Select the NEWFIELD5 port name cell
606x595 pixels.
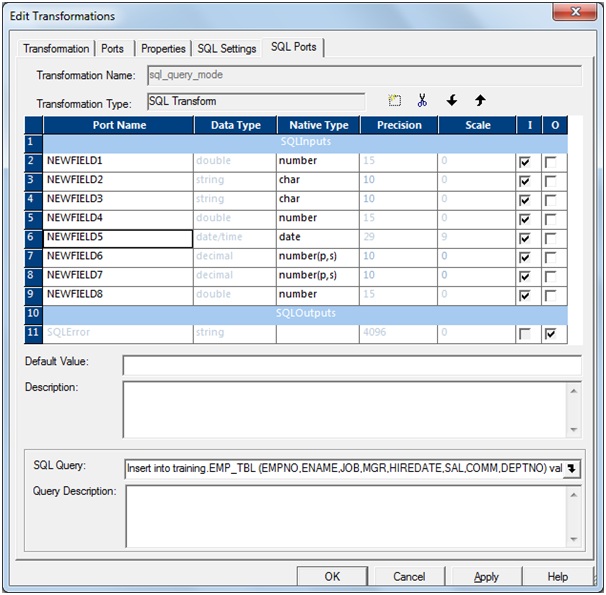[x=118, y=239]
